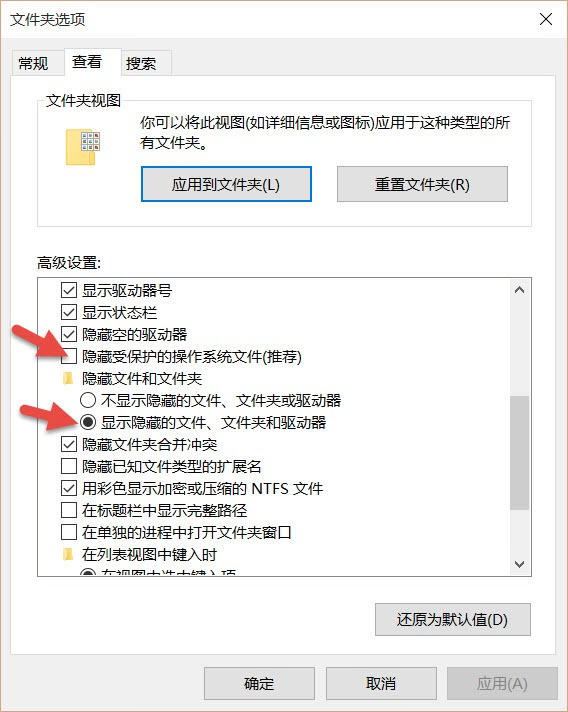Screen dimensions: 568x712
Task: Uncheck 显示驱动器号 checkbox
Action: pyautogui.click(x=69, y=290)
